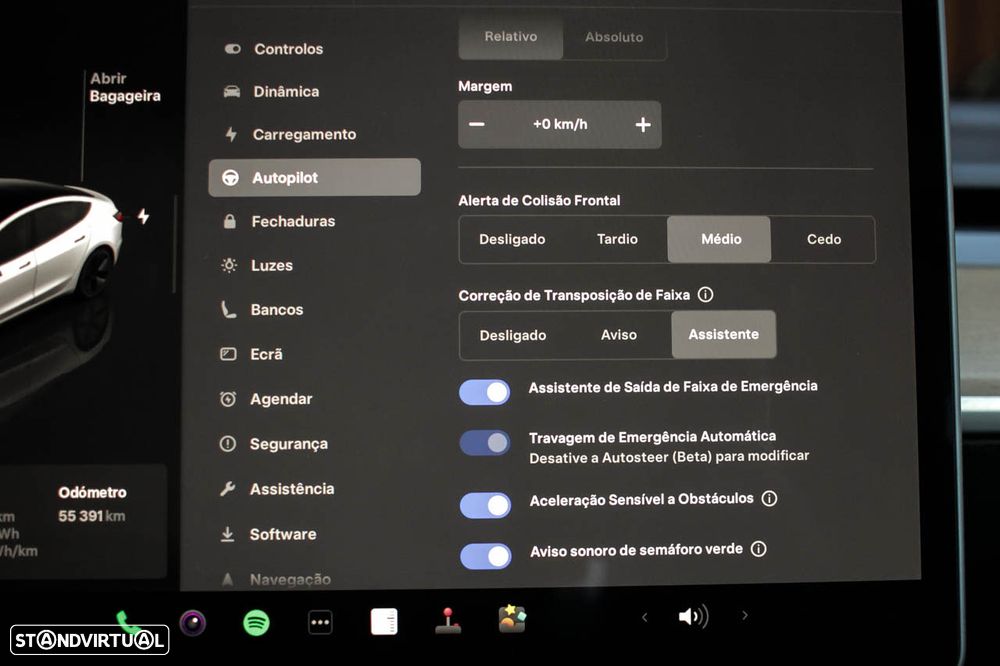Click the Fechaduras padlock icon
The image size is (1000, 666).
(x=230, y=221)
